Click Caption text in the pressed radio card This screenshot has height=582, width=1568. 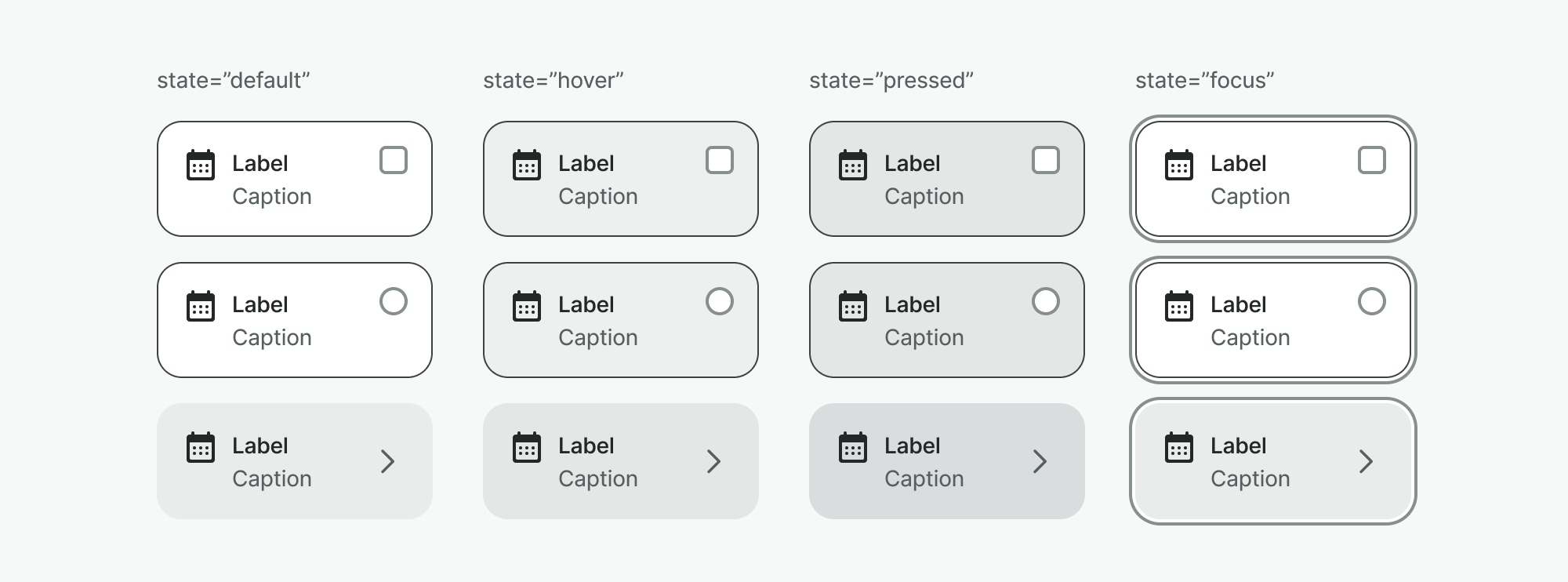point(924,337)
